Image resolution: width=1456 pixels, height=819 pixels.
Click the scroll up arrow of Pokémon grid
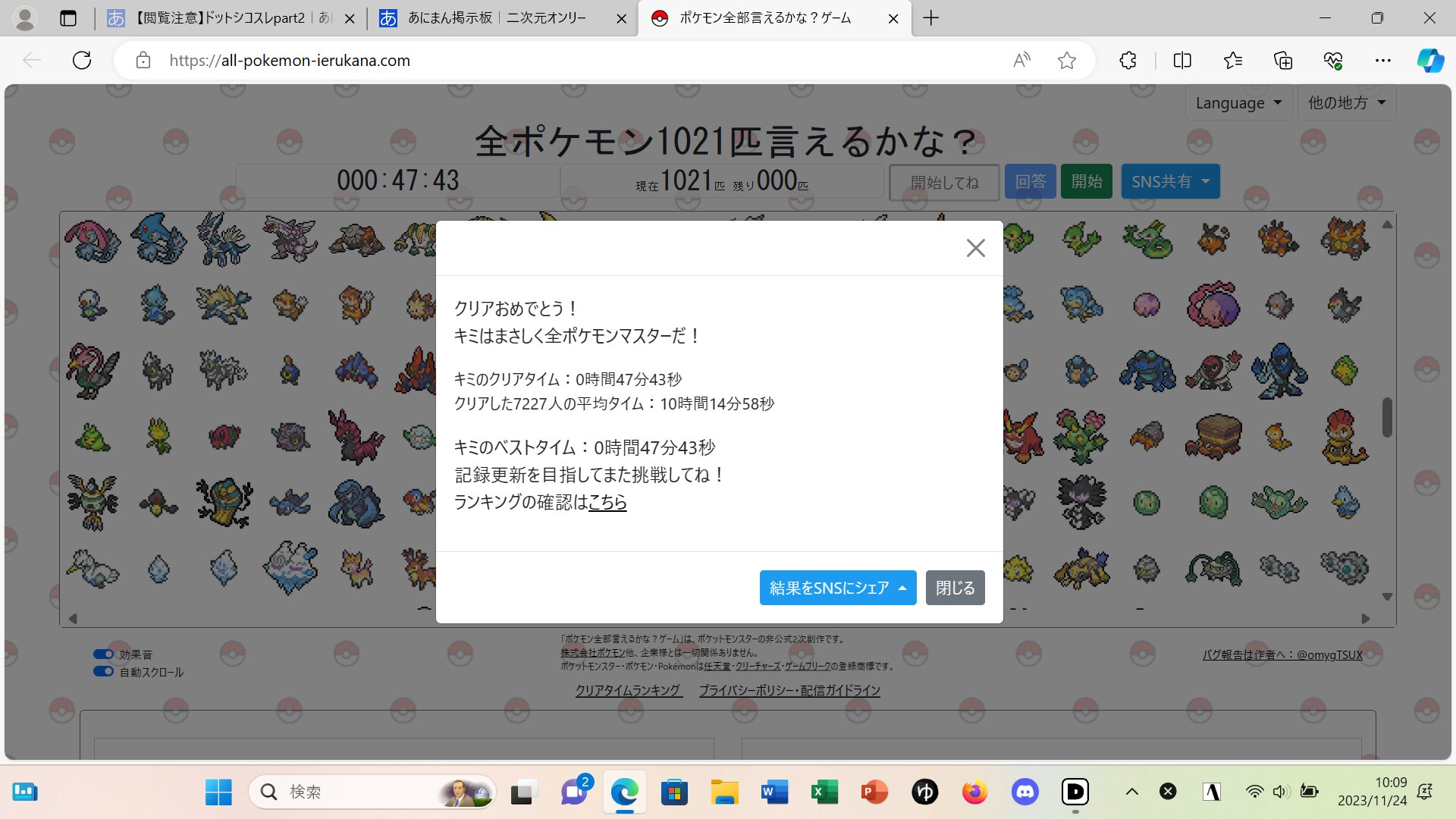[x=1387, y=224]
